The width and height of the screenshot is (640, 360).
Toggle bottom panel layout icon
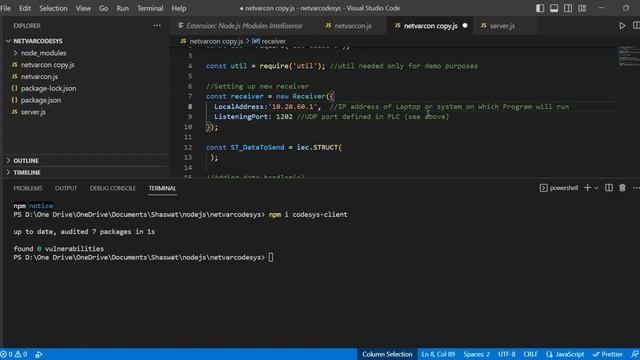(x=554, y=8)
